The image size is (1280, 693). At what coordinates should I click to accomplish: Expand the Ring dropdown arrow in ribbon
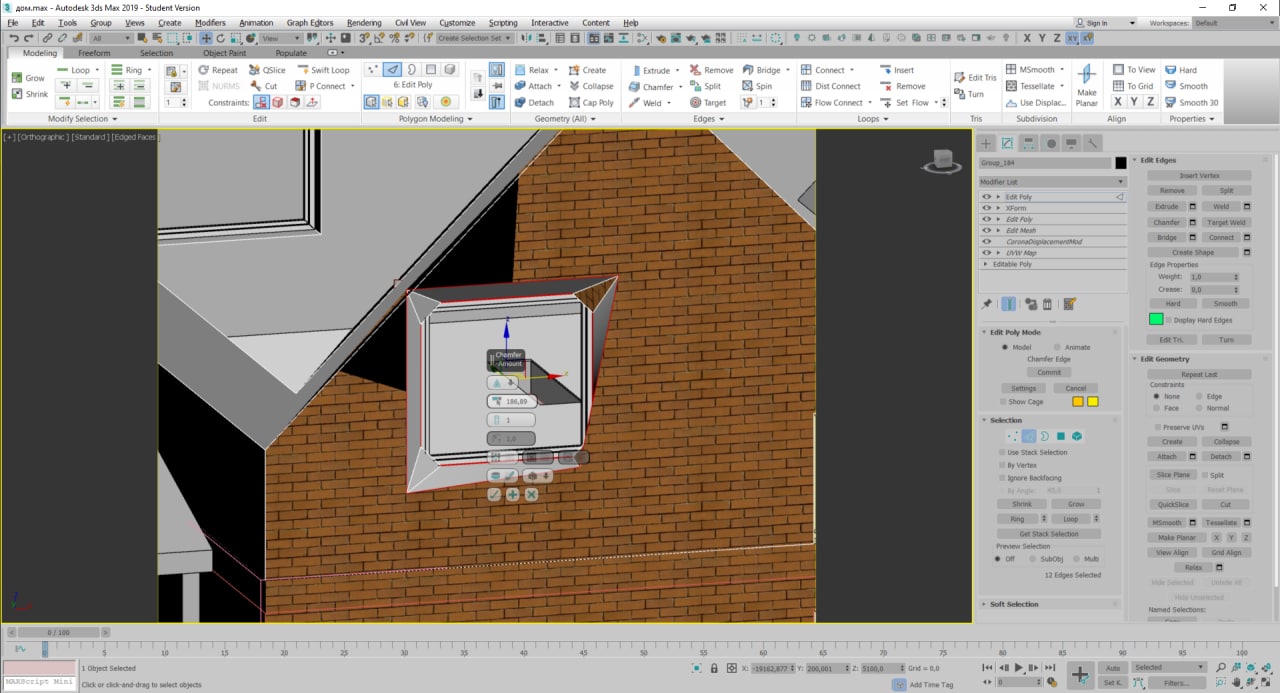click(x=151, y=70)
